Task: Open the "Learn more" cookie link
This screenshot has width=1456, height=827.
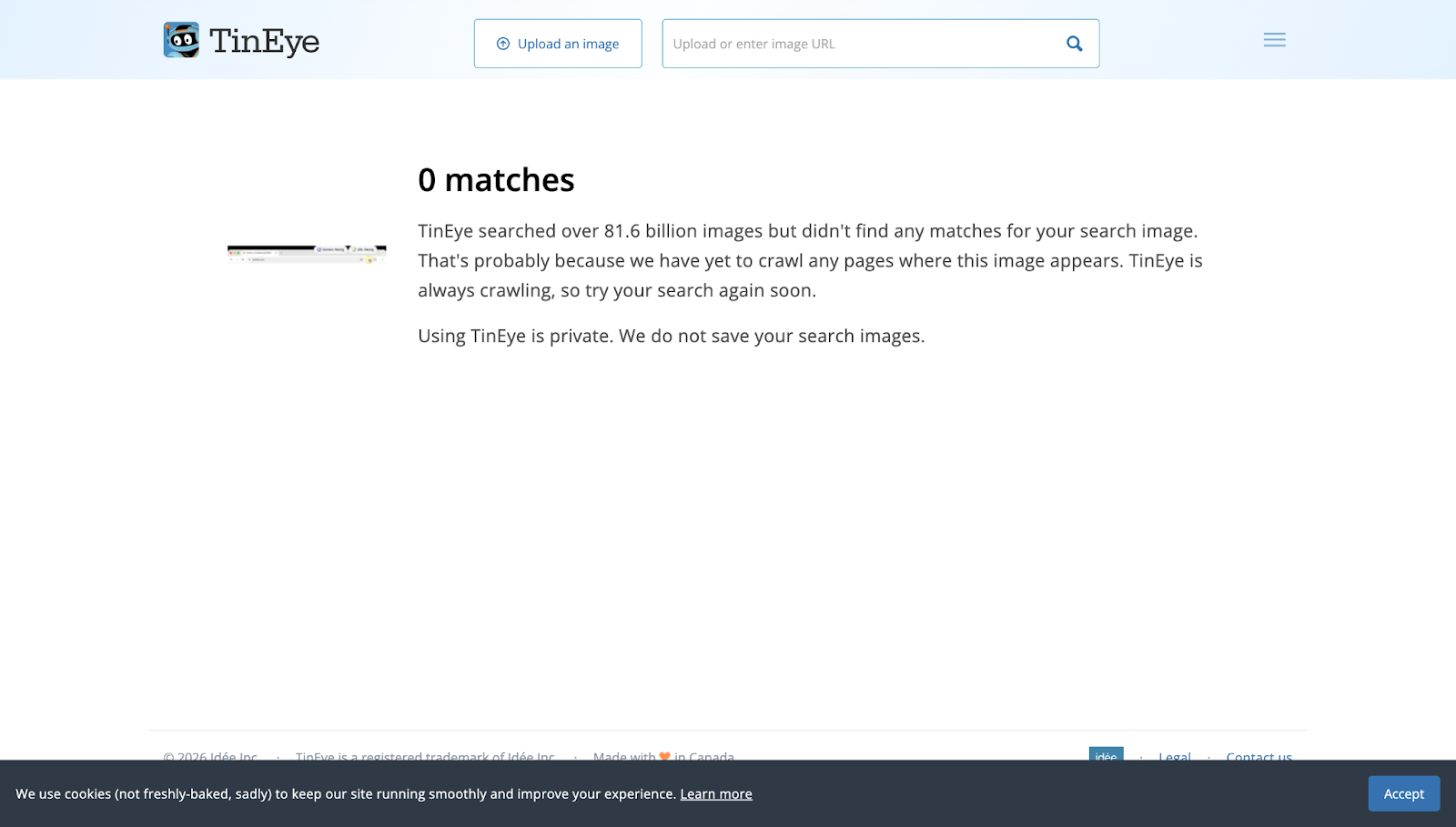Action: pyautogui.click(x=716, y=793)
